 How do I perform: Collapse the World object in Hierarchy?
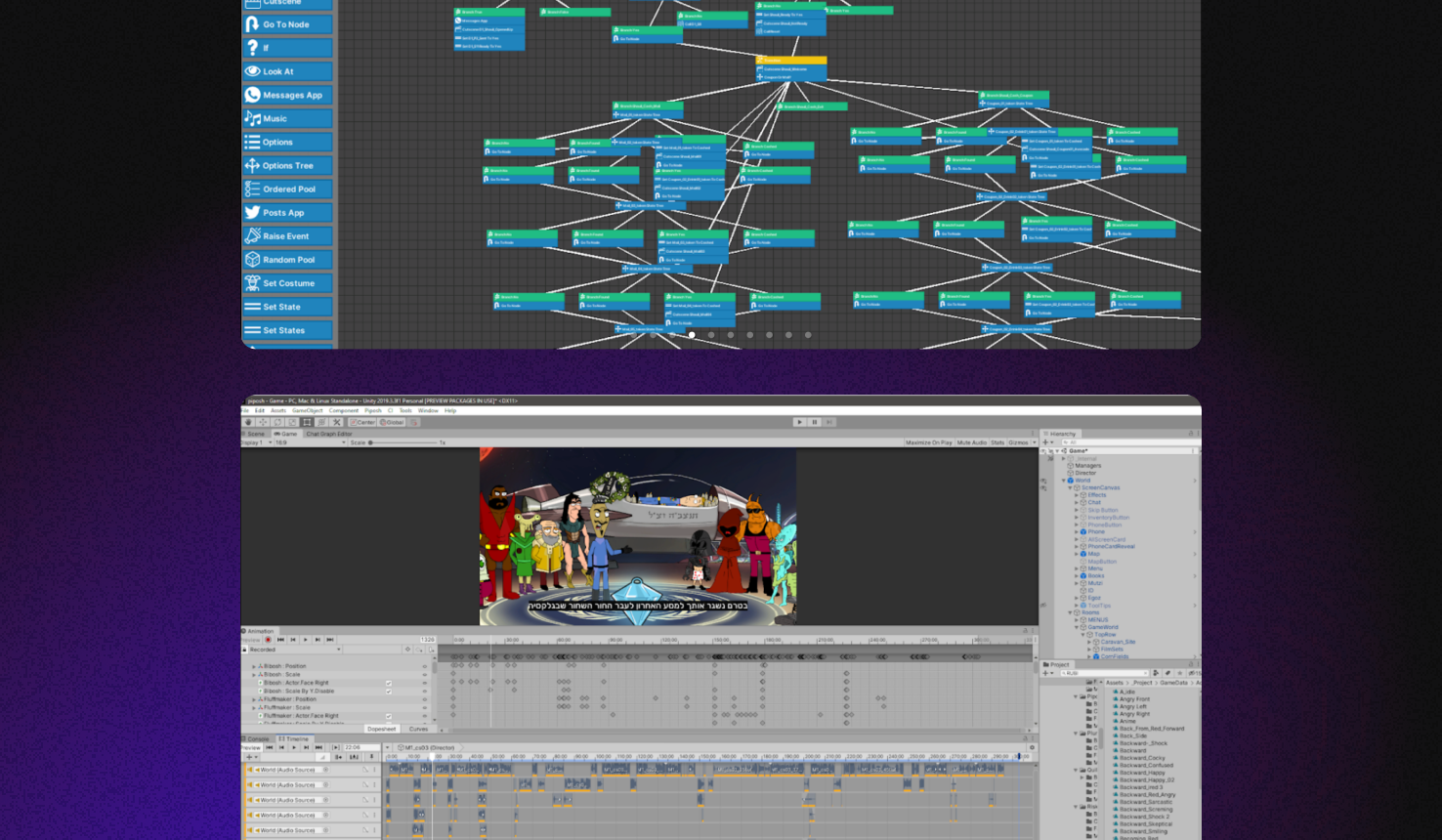1064,481
